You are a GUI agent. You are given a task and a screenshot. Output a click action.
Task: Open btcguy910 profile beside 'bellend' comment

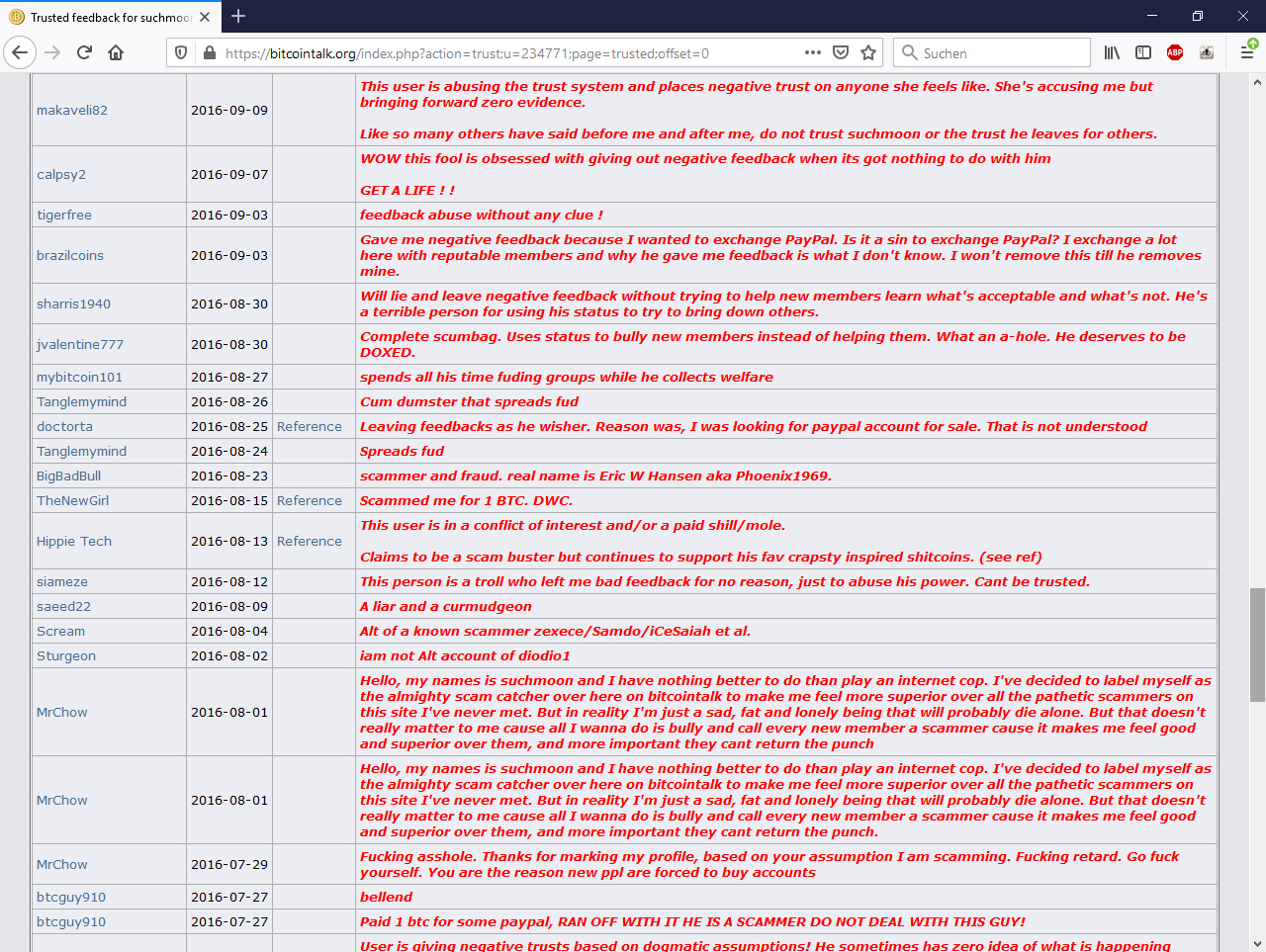[x=71, y=897]
